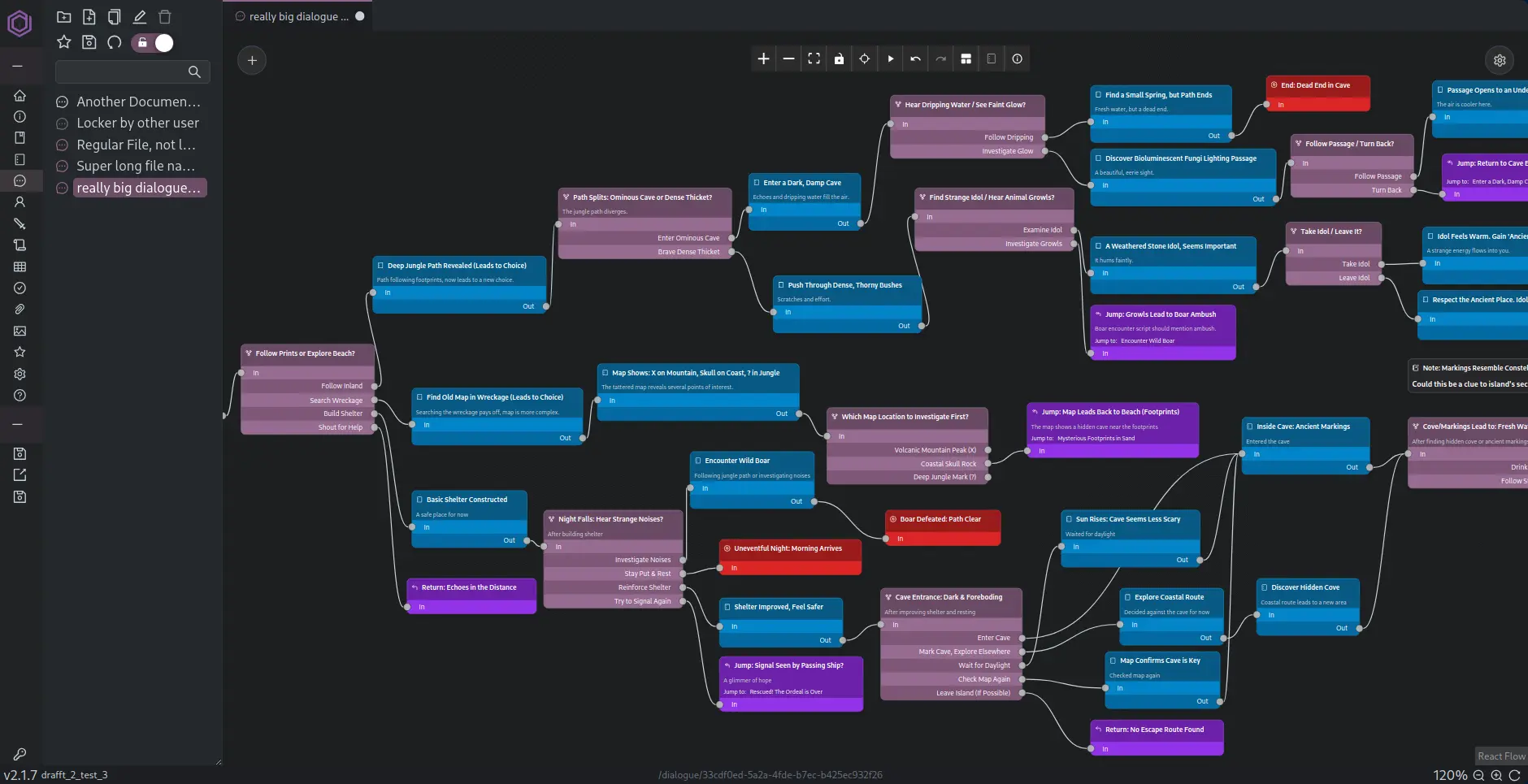Click the center crosshair toolbar icon

click(x=865, y=58)
